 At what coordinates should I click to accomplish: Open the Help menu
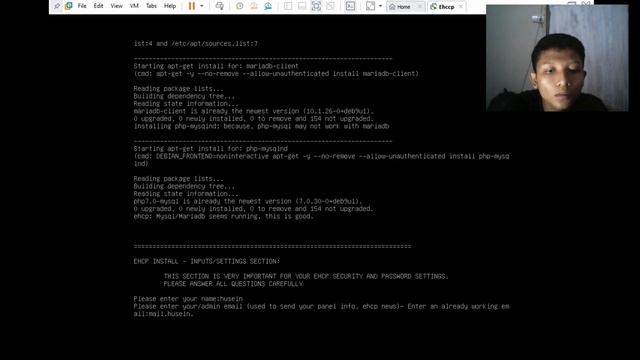click(170, 6)
